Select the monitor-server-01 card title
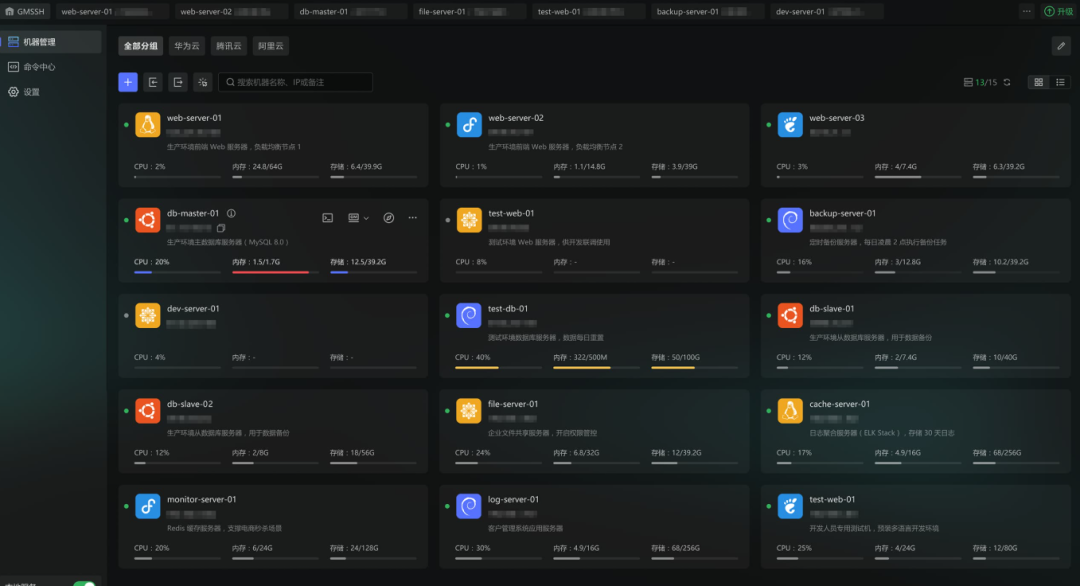 click(201, 499)
